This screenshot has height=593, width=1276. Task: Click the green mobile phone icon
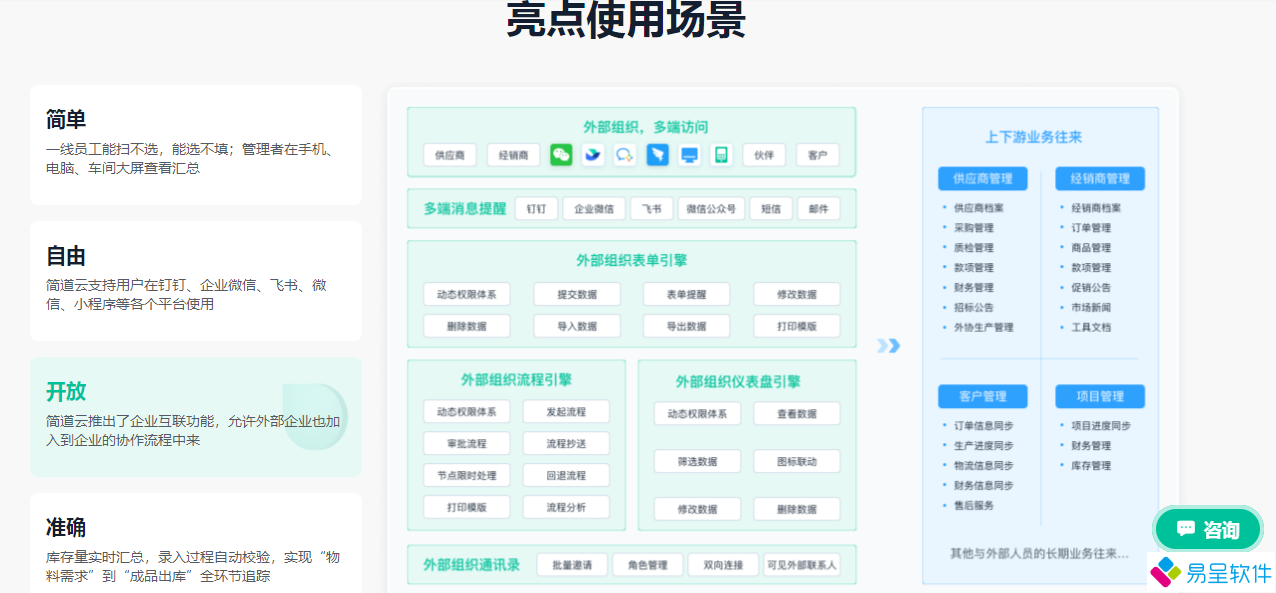coord(721,155)
